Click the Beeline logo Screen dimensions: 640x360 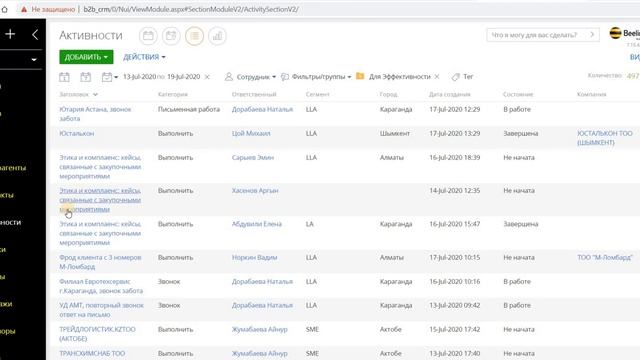point(624,33)
